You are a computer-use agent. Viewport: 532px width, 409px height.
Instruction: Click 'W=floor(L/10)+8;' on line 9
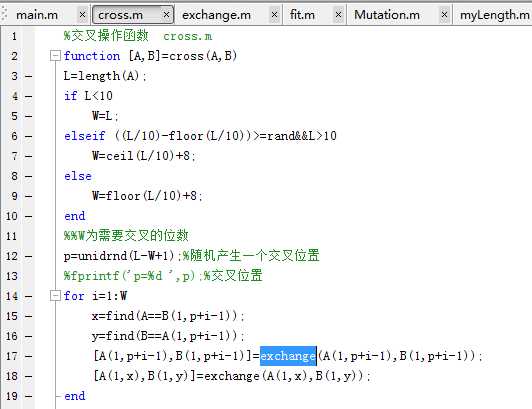pos(147,196)
